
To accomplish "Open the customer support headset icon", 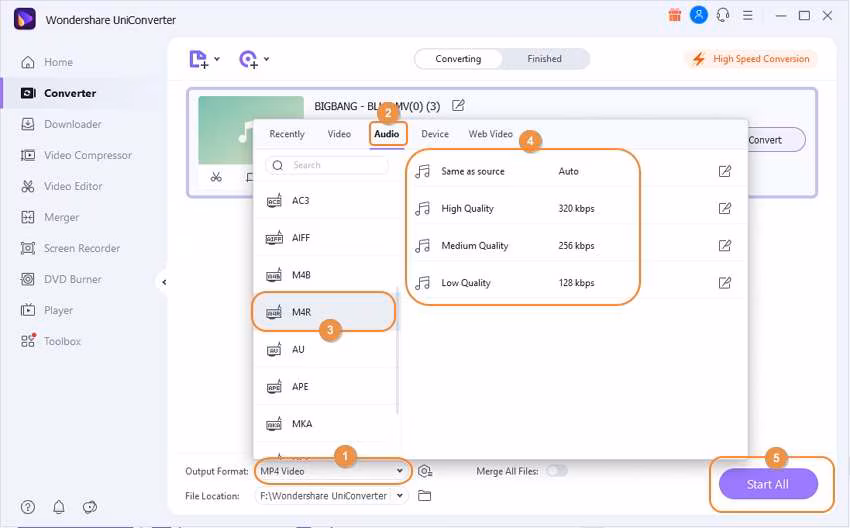I will (723, 15).
